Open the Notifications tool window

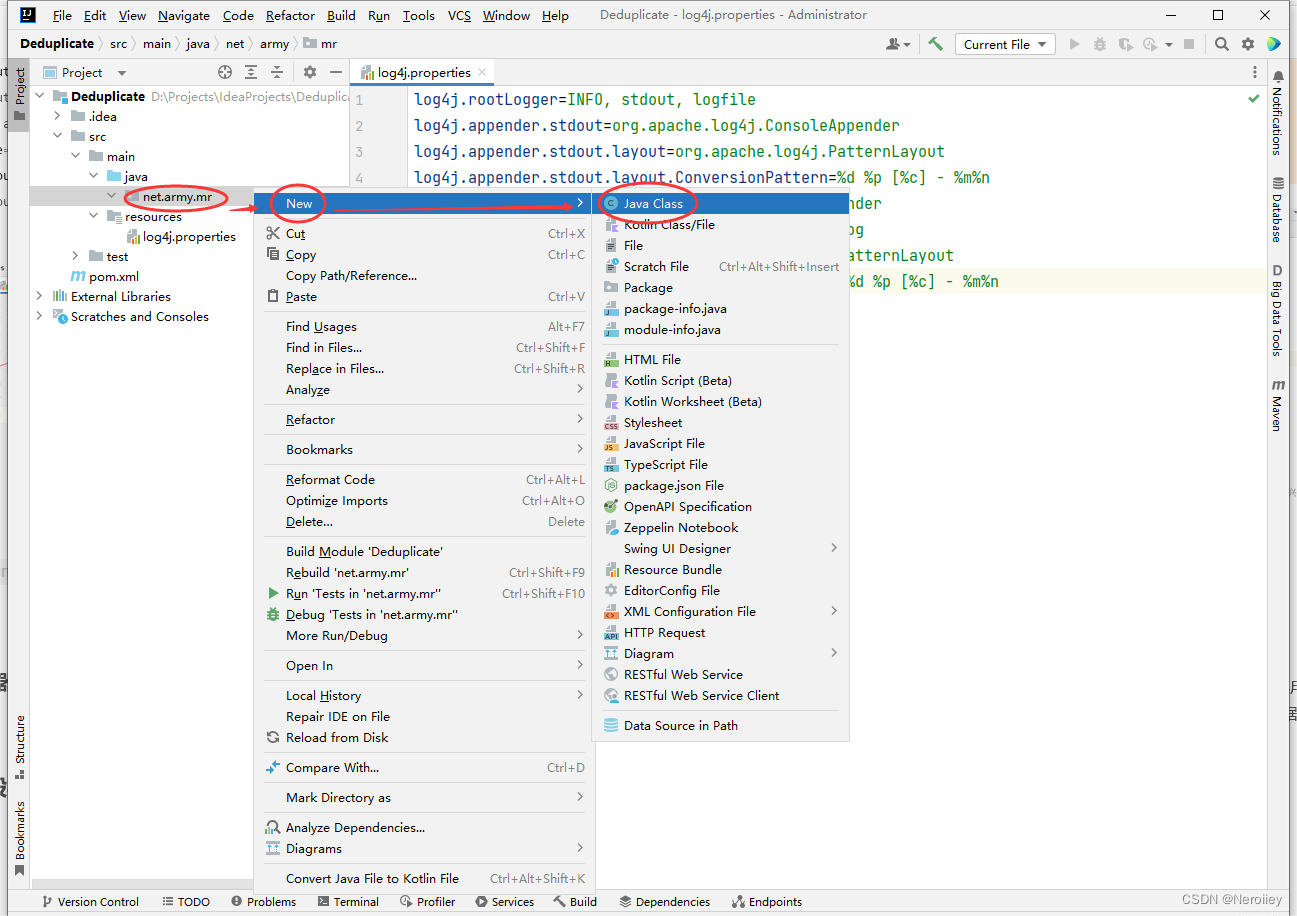click(x=1278, y=111)
